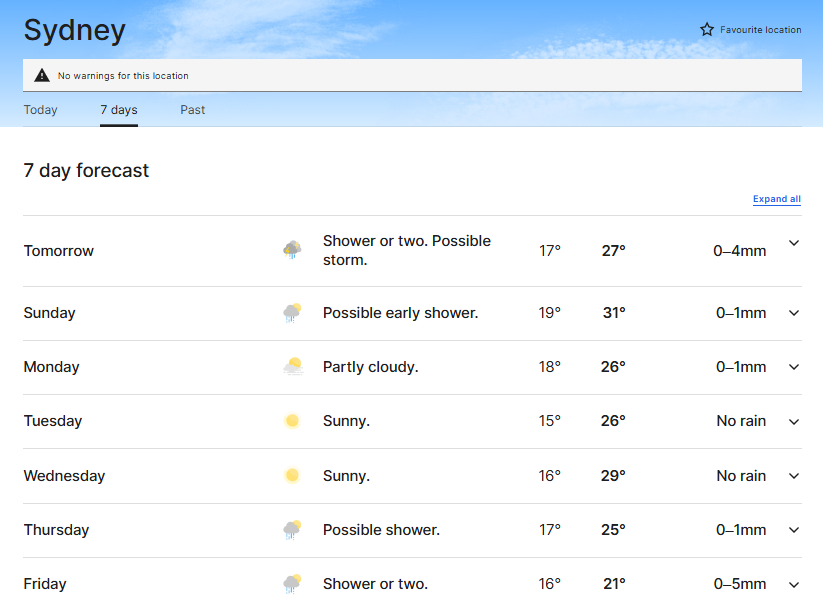823x613 pixels.
Task: Click Monday's partly cloudy icon
Action: pyautogui.click(x=292, y=367)
